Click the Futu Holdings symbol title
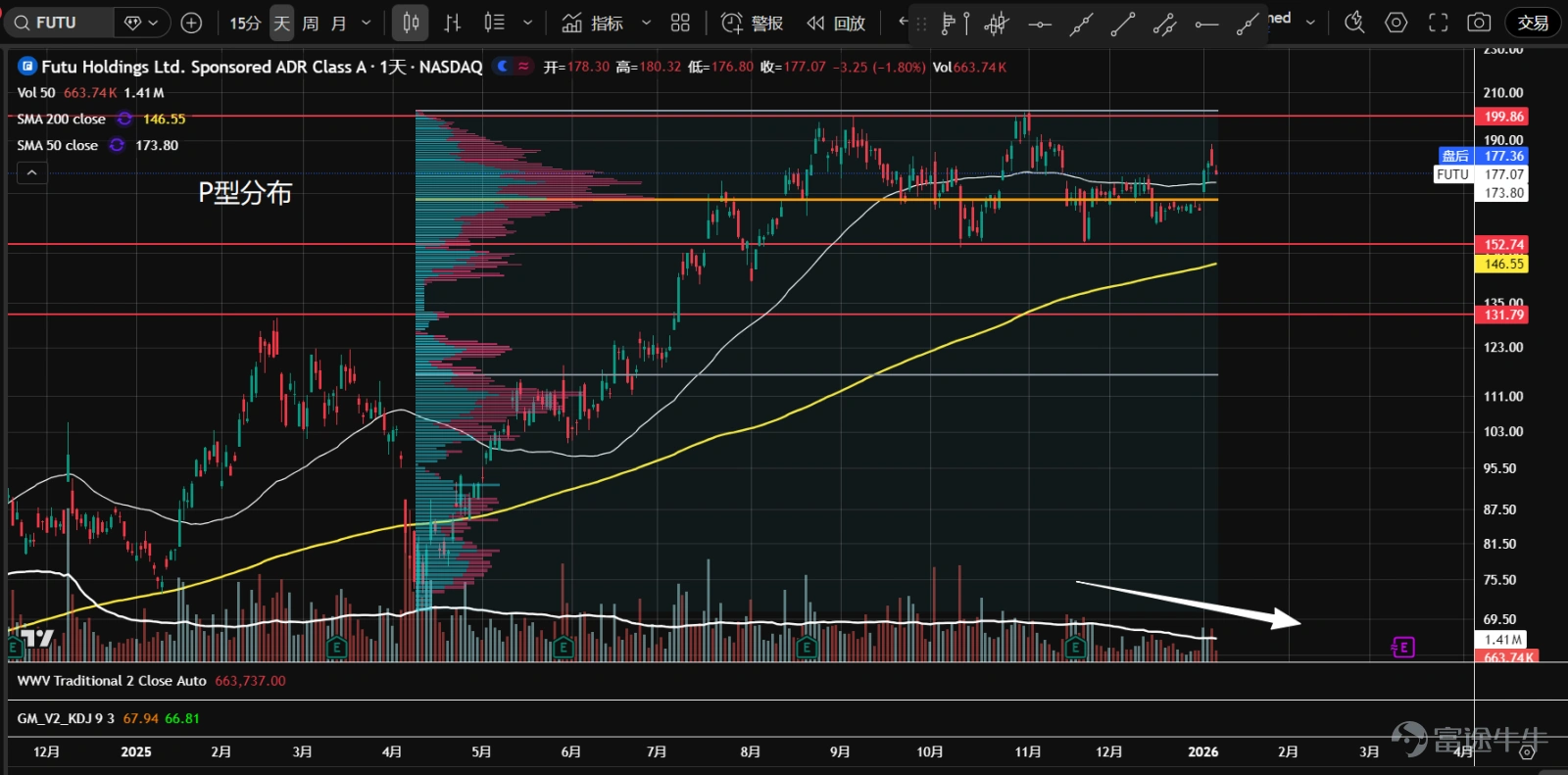The image size is (1568, 775). tap(261, 67)
